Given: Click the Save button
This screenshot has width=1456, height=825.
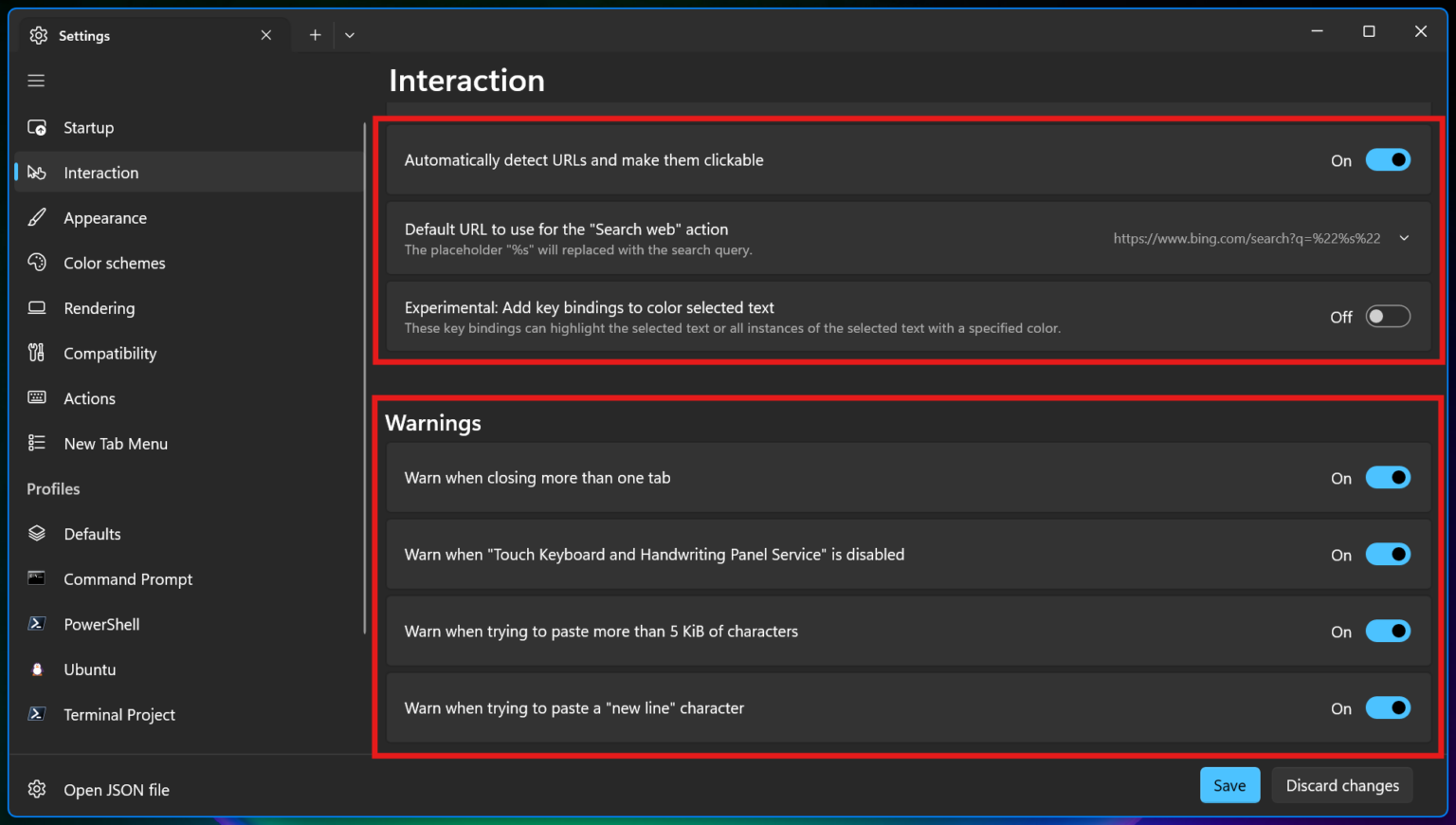Looking at the screenshot, I should click(1229, 785).
